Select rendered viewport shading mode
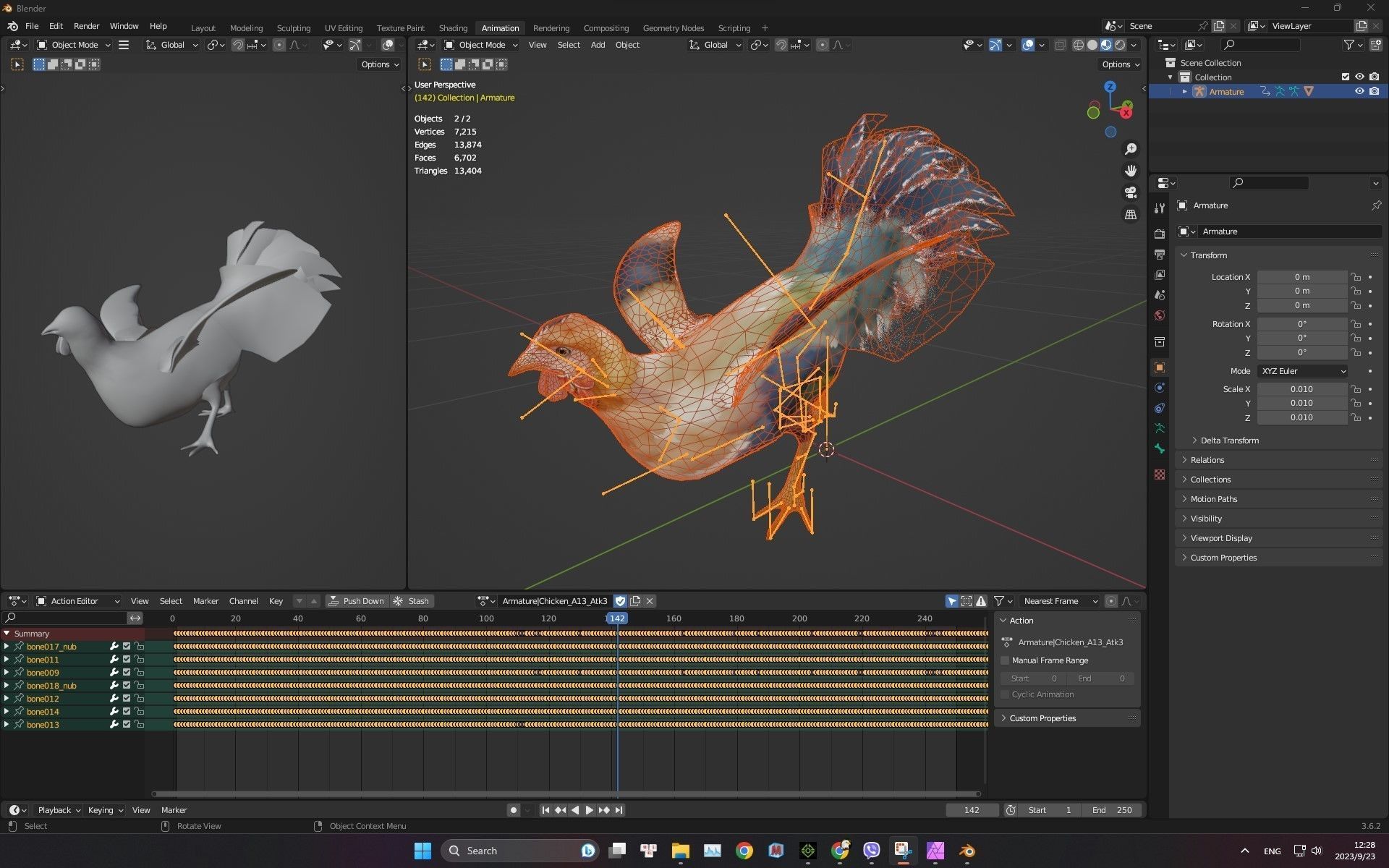Image resolution: width=1389 pixels, height=868 pixels. click(1119, 45)
